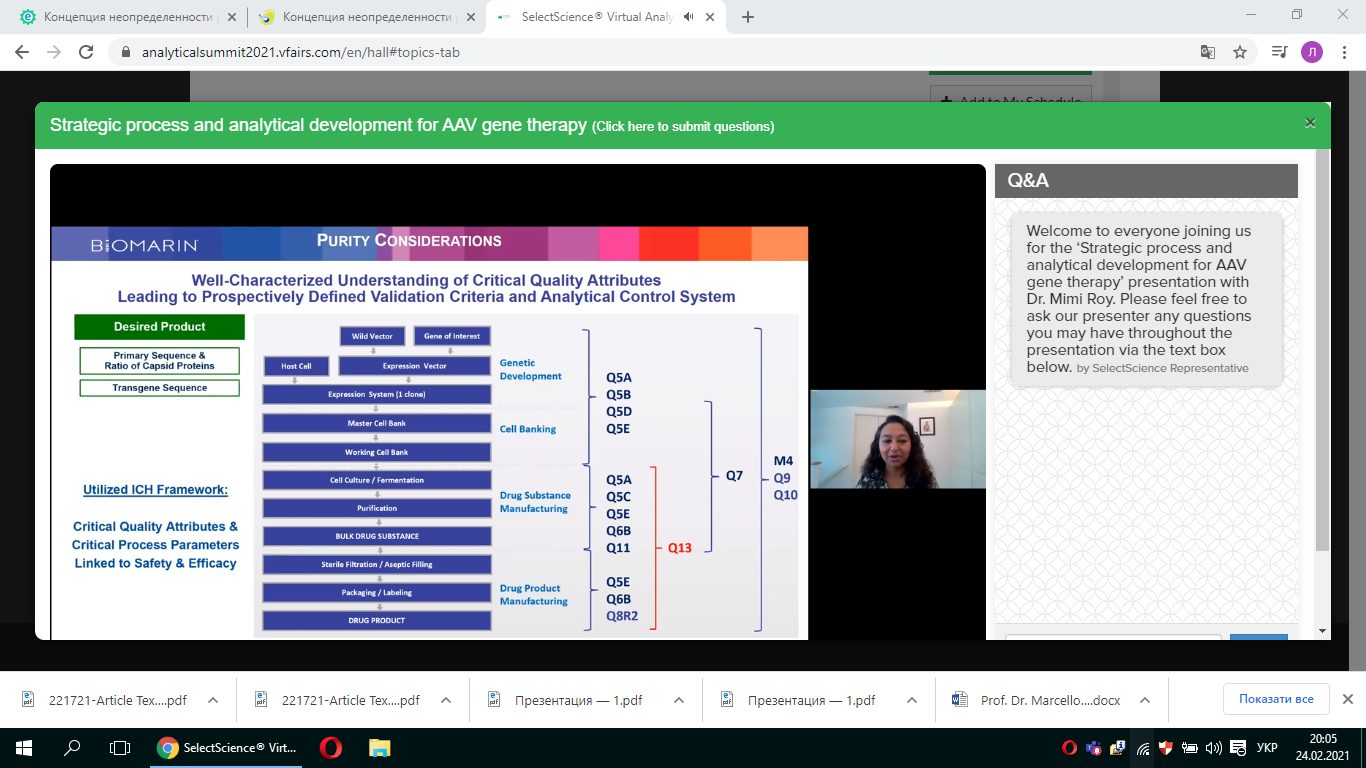Click the presenter webcam video thumbnail

[897, 439]
